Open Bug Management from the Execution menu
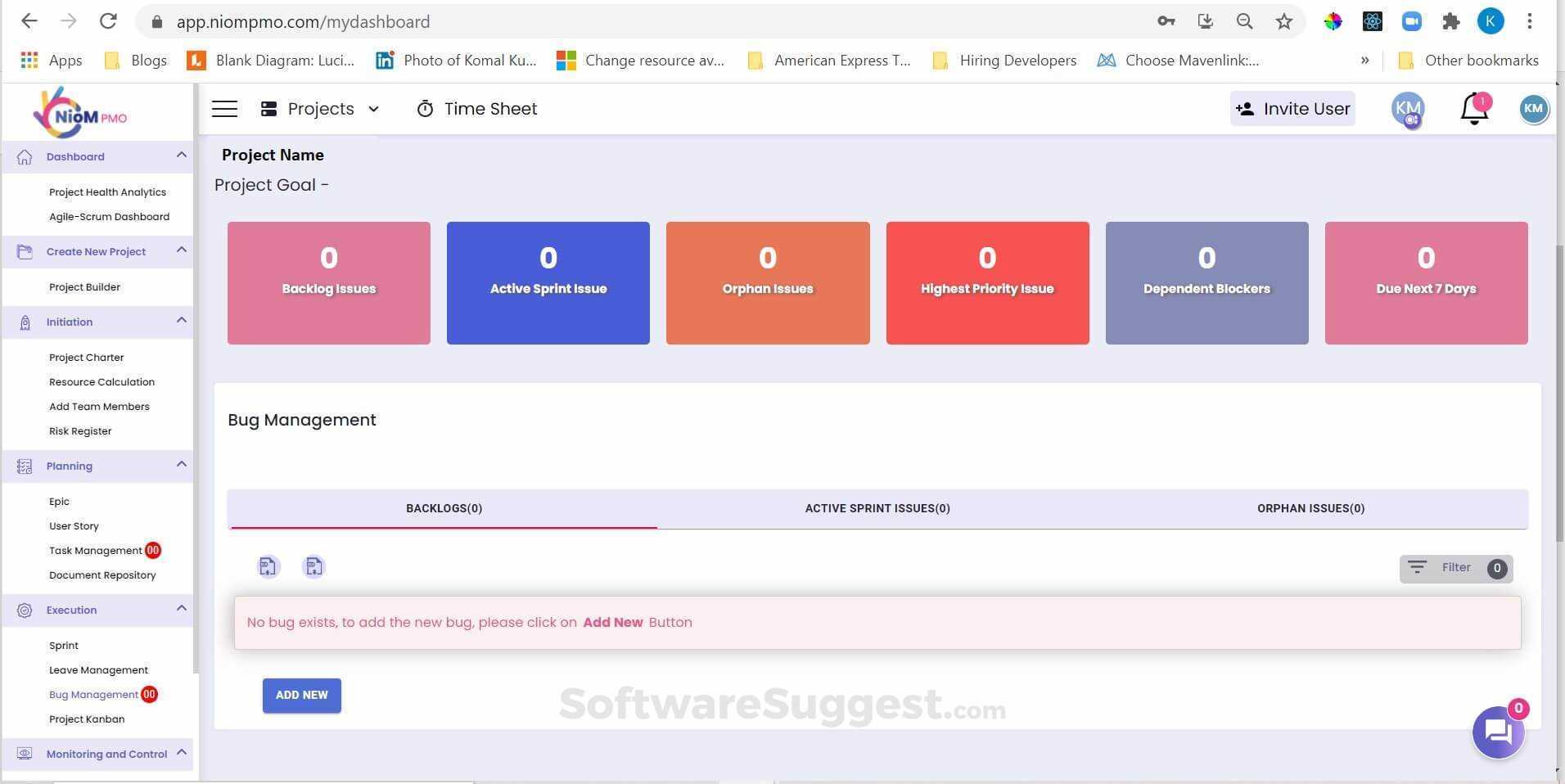The image size is (1565, 784). 94,694
